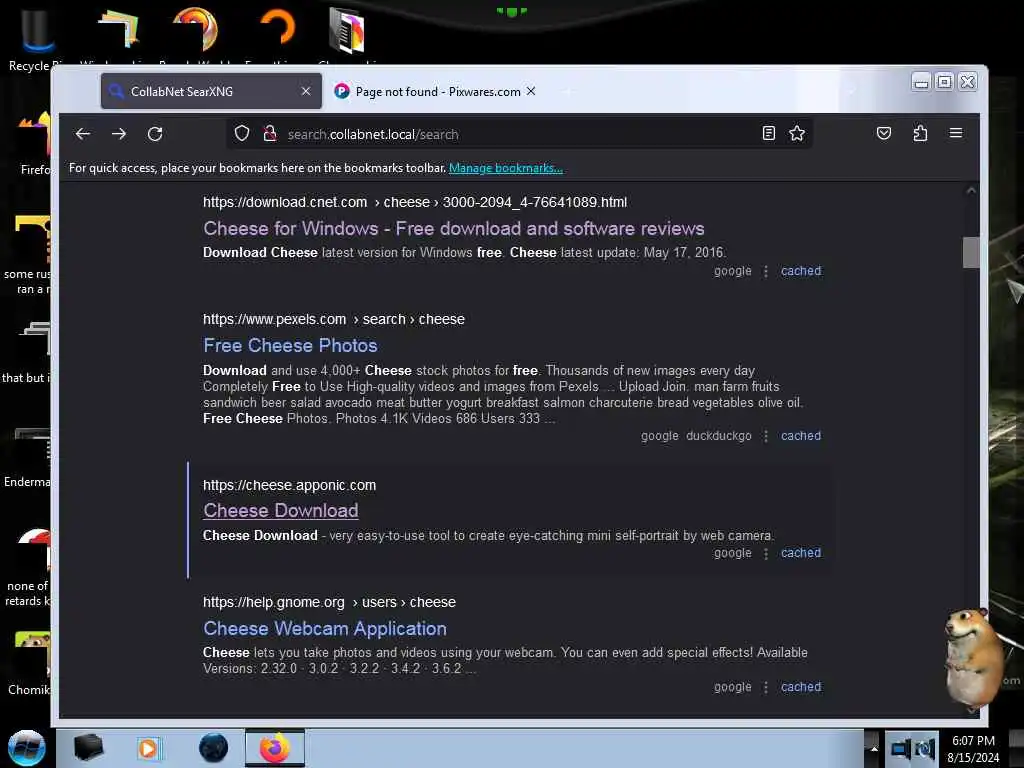Open the Extensions puzzle icon

(x=920, y=133)
